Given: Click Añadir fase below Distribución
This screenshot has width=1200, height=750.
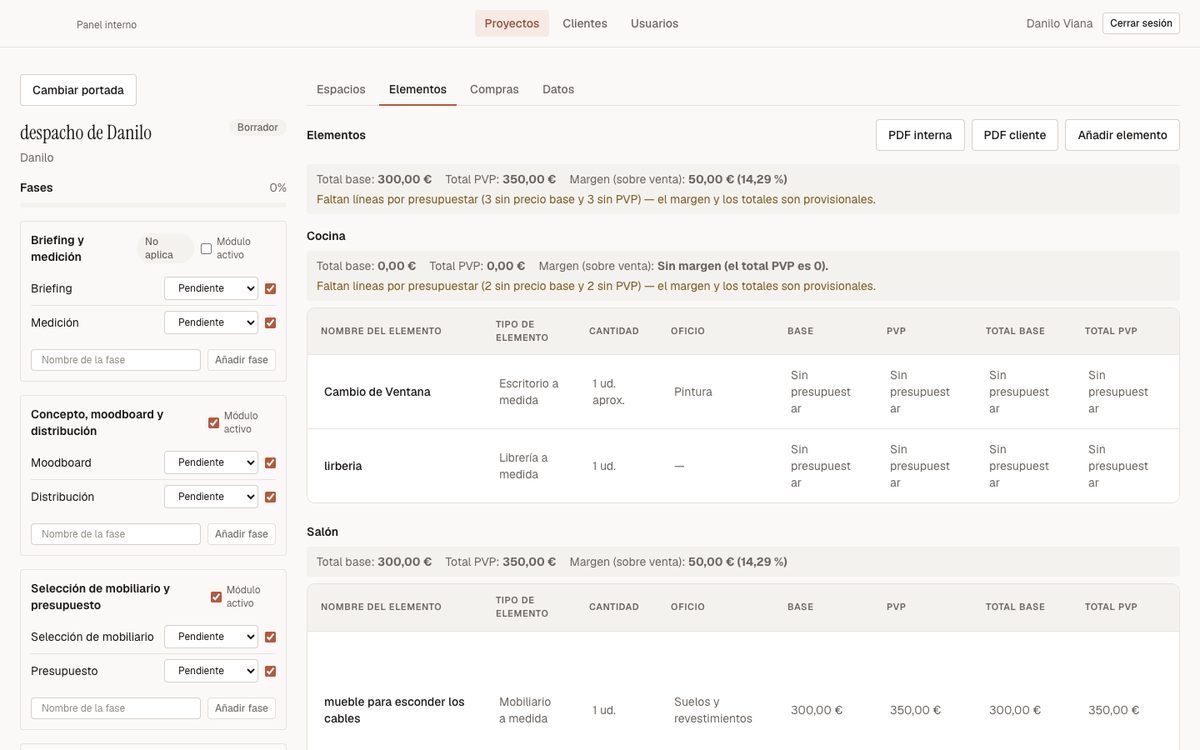Looking at the screenshot, I should click(242, 534).
